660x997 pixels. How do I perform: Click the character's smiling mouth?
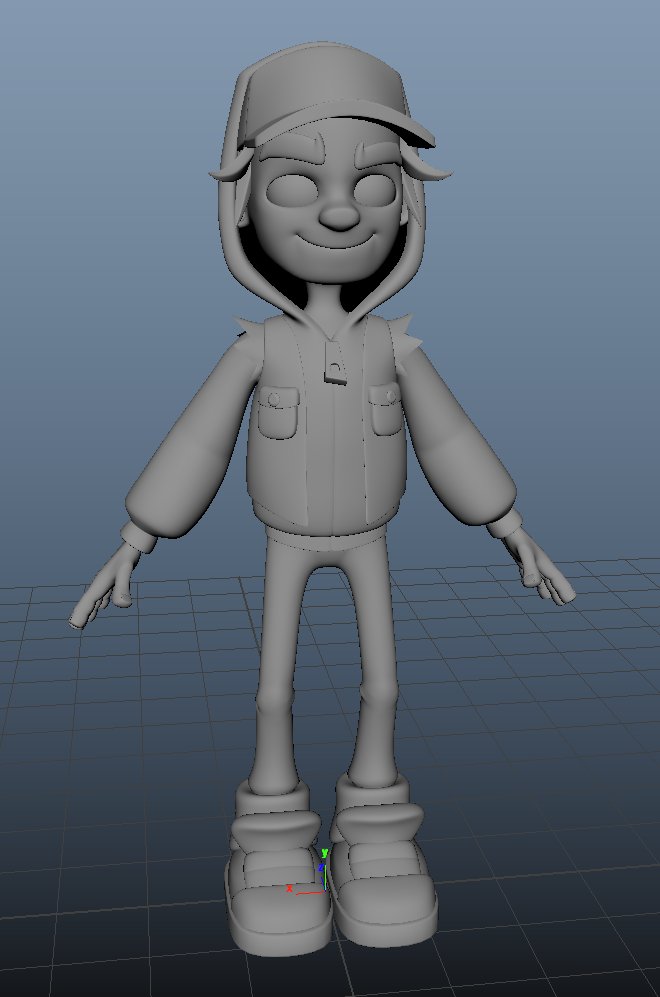click(337, 242)
